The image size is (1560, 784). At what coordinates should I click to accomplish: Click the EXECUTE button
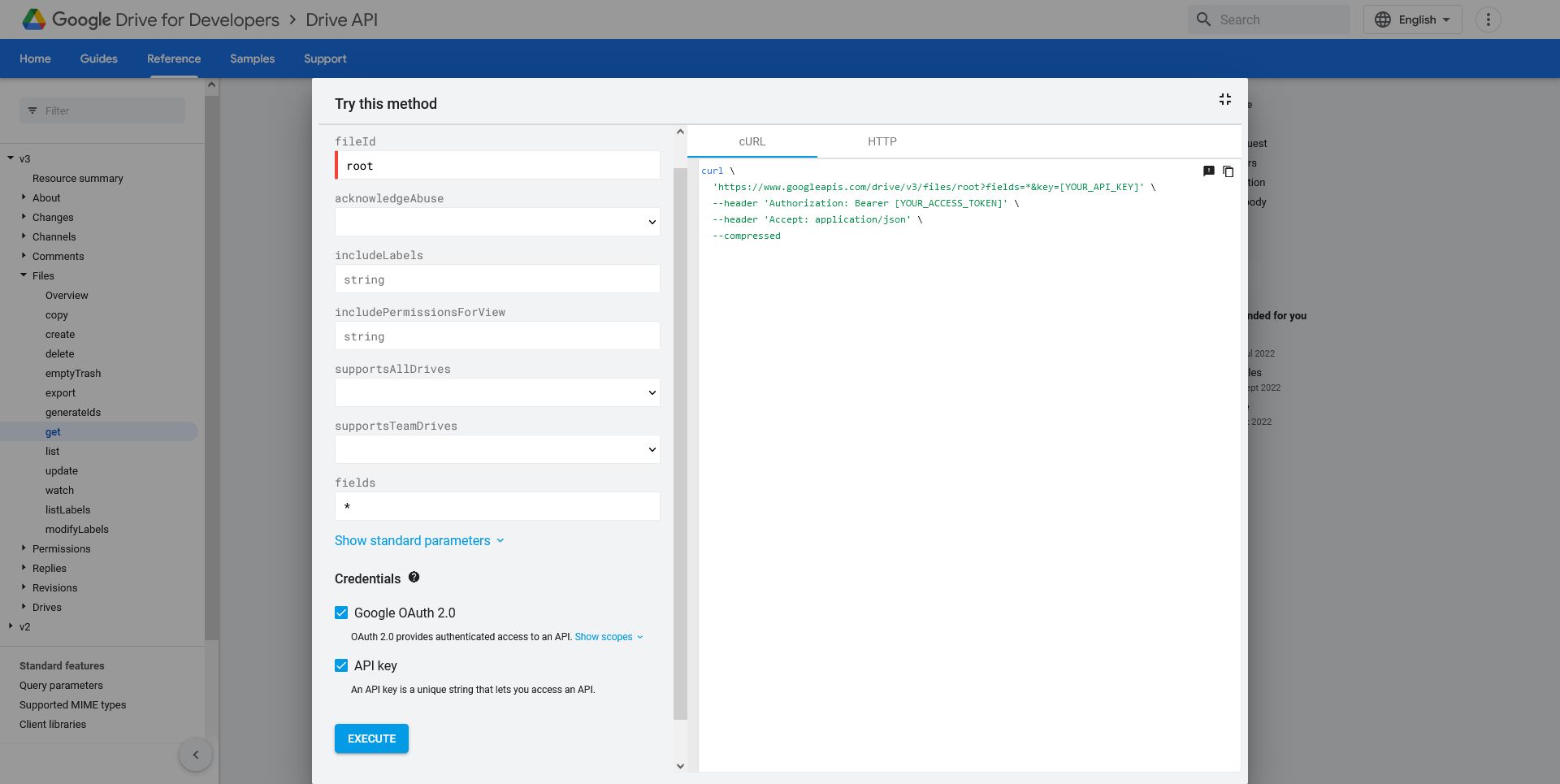(370, 739)
